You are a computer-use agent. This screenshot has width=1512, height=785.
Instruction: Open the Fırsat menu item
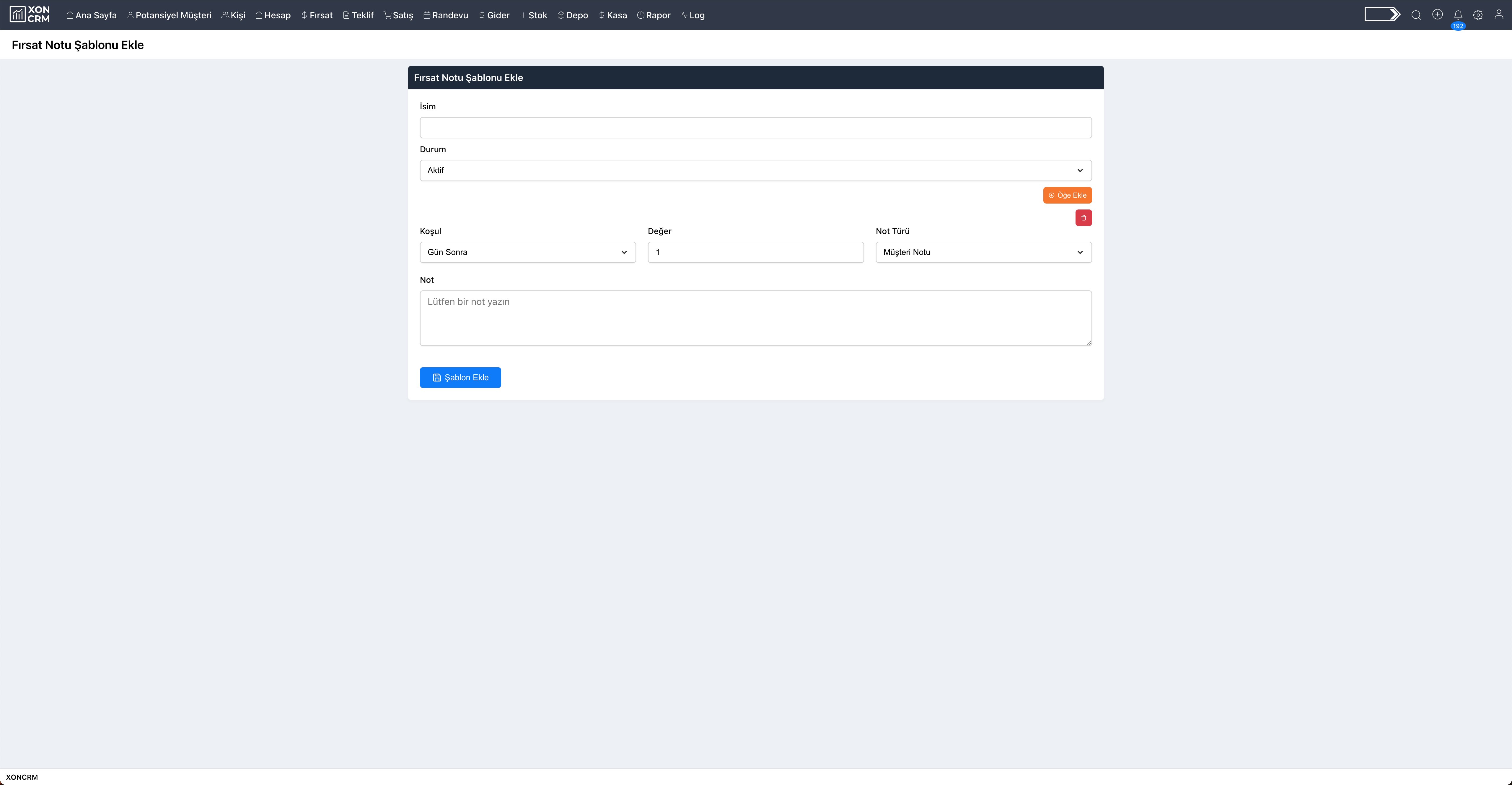tap(317, 15)
